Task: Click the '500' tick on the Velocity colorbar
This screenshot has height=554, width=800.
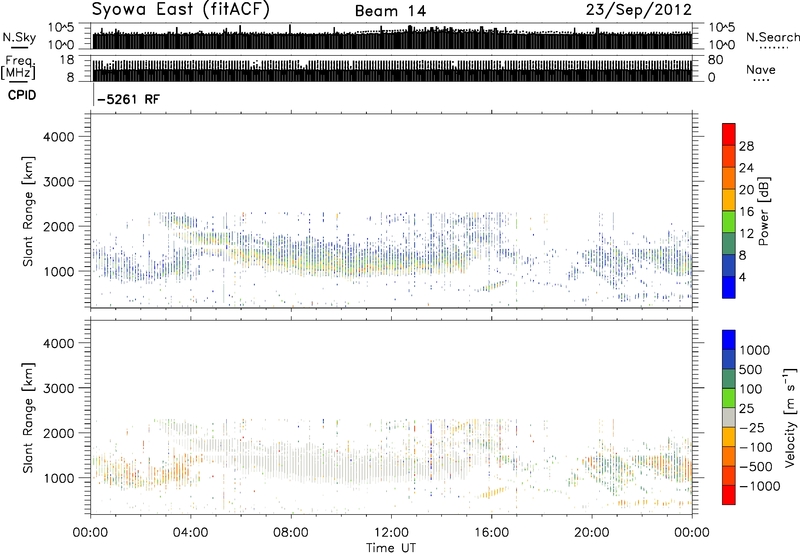Action: click(751, 370)
